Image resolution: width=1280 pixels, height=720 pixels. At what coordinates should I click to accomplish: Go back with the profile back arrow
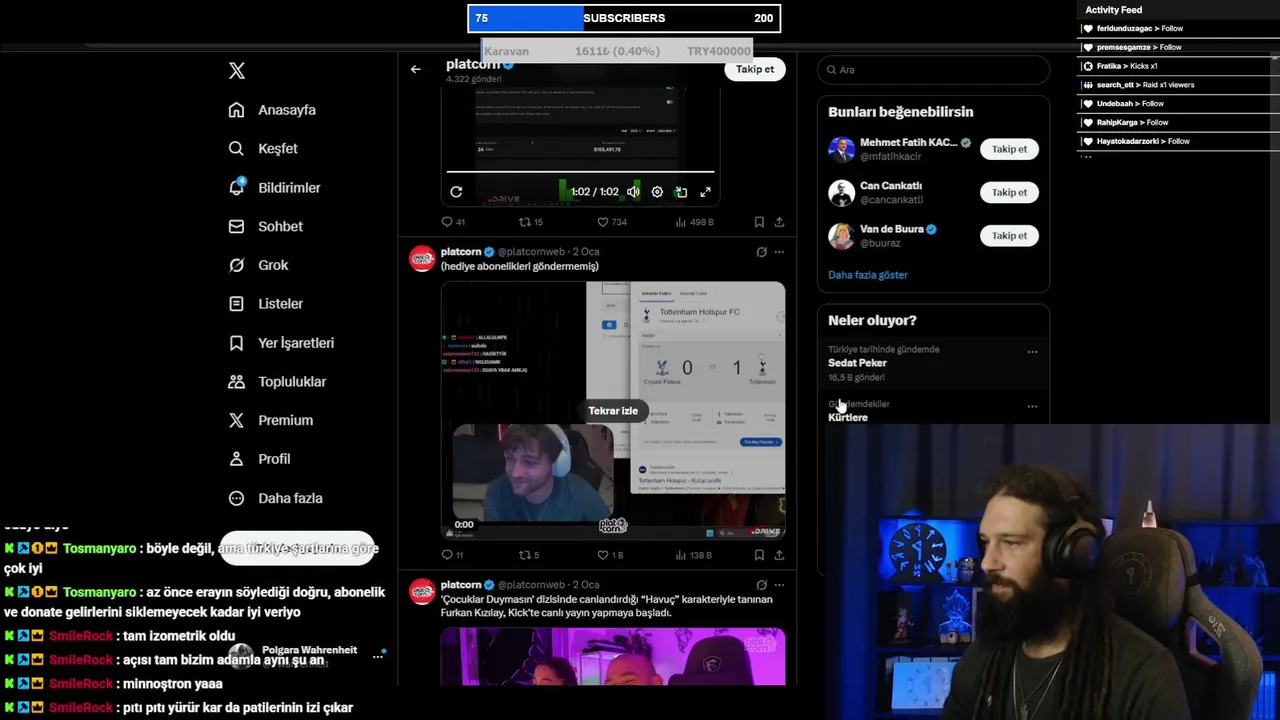tap(416, 69)
